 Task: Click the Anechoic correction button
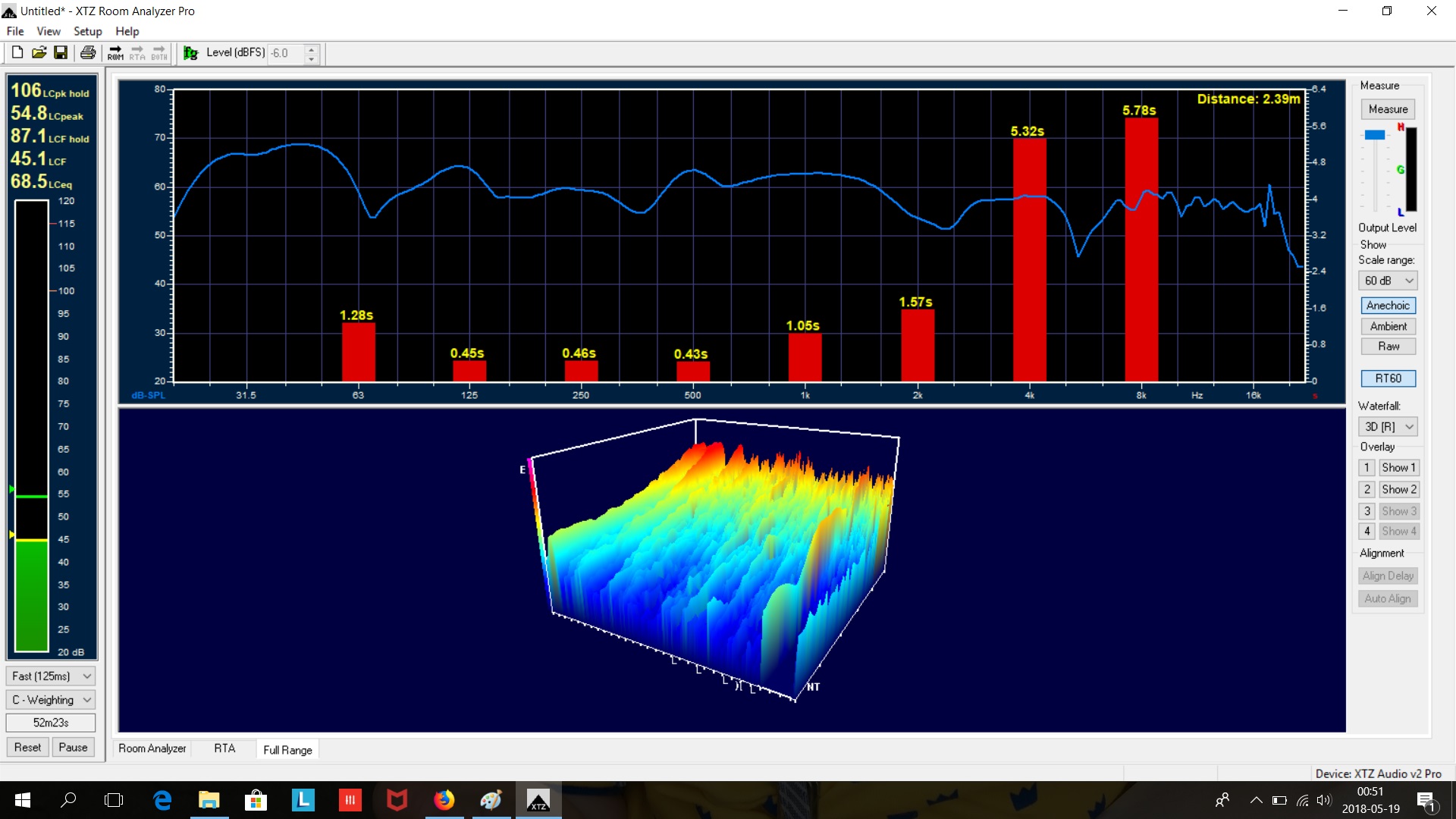click(1388, 305)
